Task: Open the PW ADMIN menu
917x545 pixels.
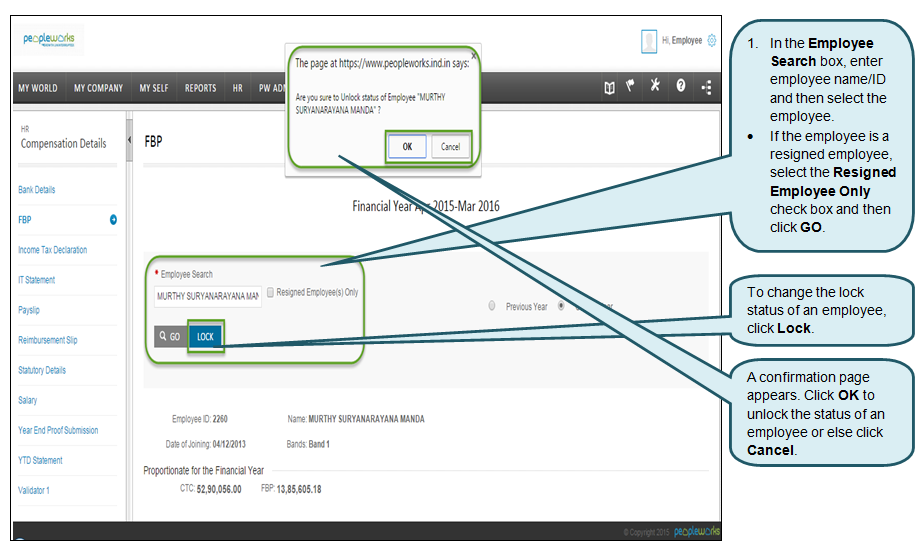Action: 272,88
